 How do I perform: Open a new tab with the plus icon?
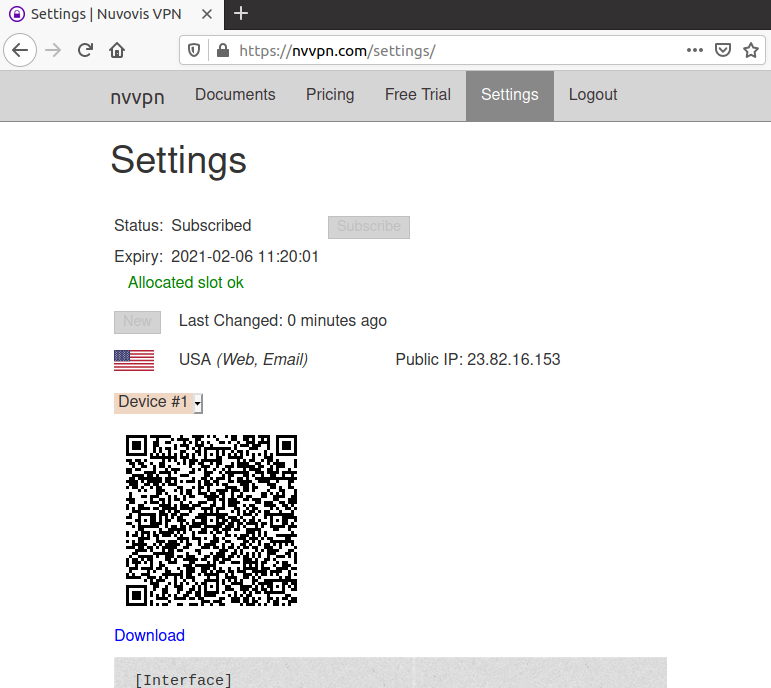click(x=240, y=14)
